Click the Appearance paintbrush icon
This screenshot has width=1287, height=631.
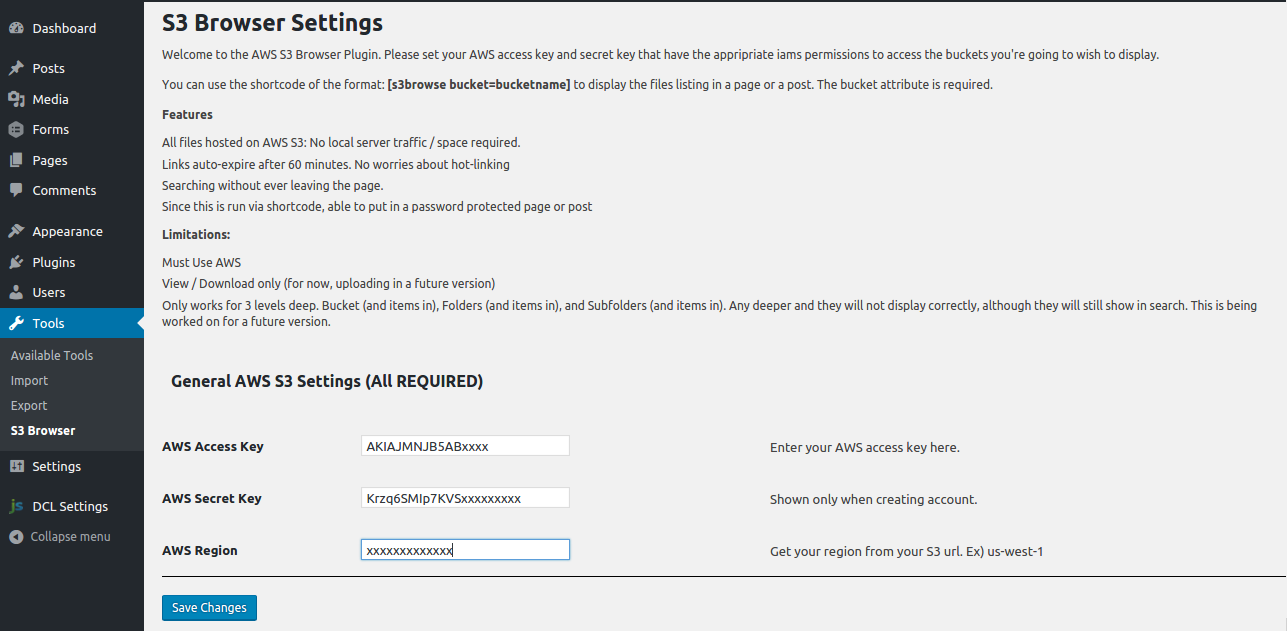click(16, 231)
